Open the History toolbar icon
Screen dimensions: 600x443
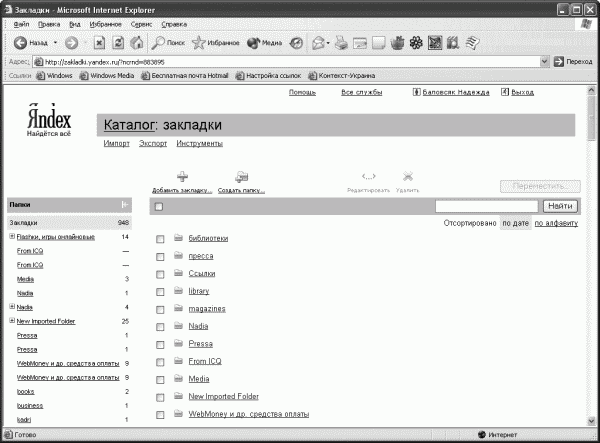(296, 43)
